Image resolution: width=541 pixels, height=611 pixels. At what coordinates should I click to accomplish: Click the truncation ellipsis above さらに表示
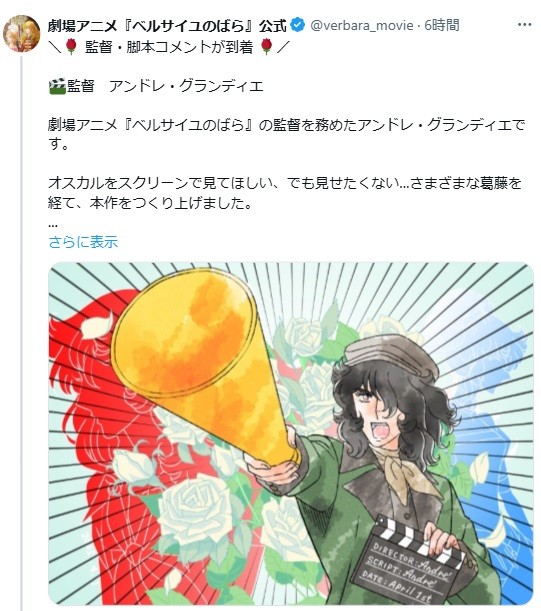click(x=53, y=225)
